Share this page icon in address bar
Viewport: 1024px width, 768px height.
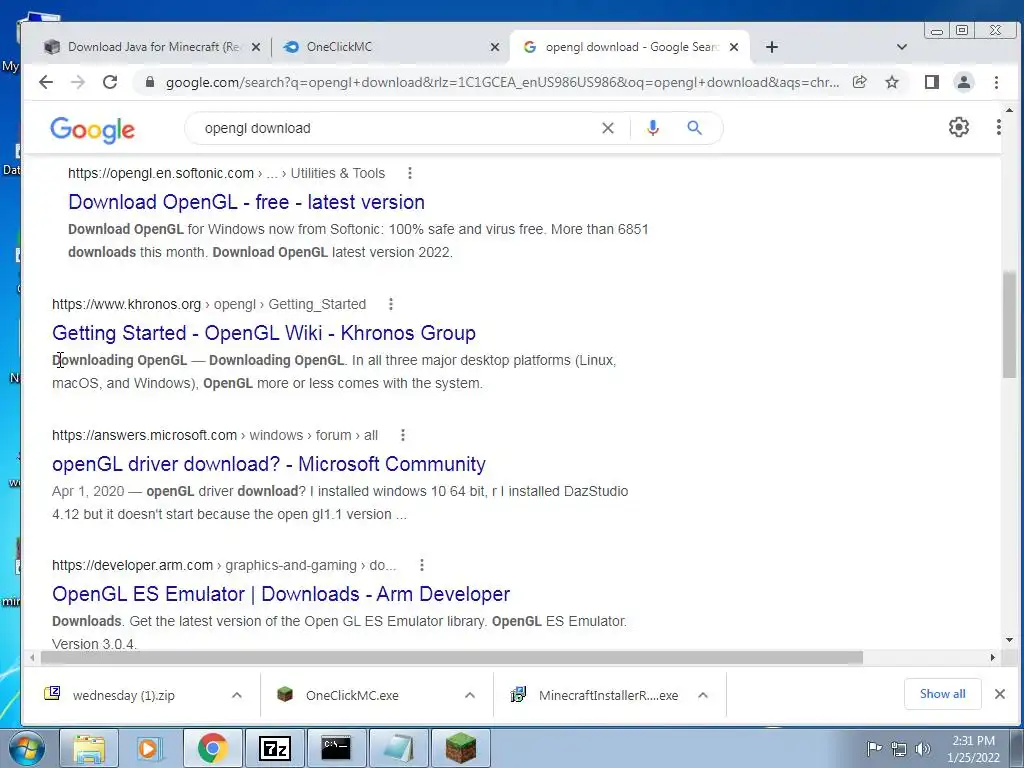point(859,82)
